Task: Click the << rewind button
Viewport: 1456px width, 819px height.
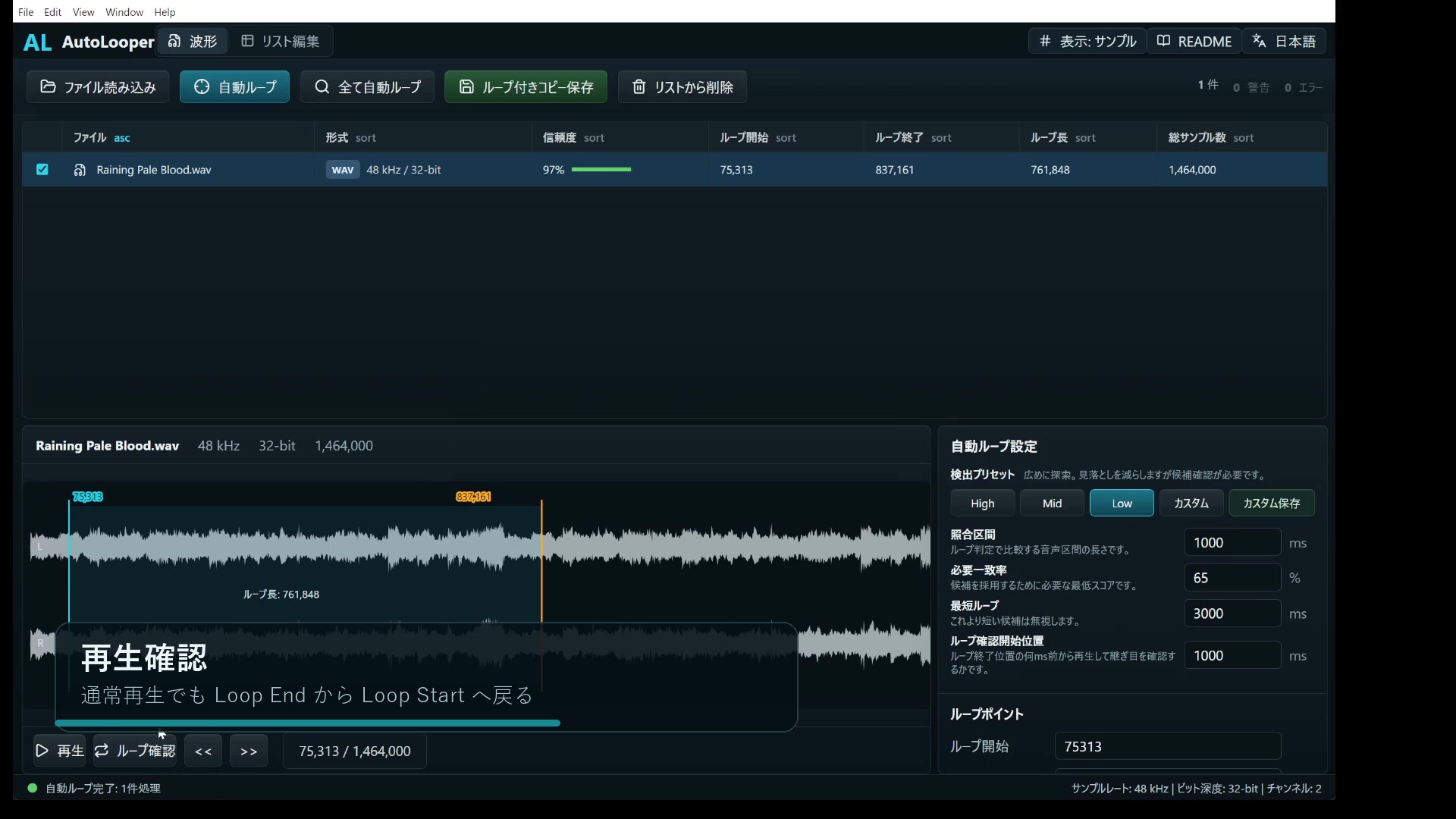Action: [x=203, y=751]
